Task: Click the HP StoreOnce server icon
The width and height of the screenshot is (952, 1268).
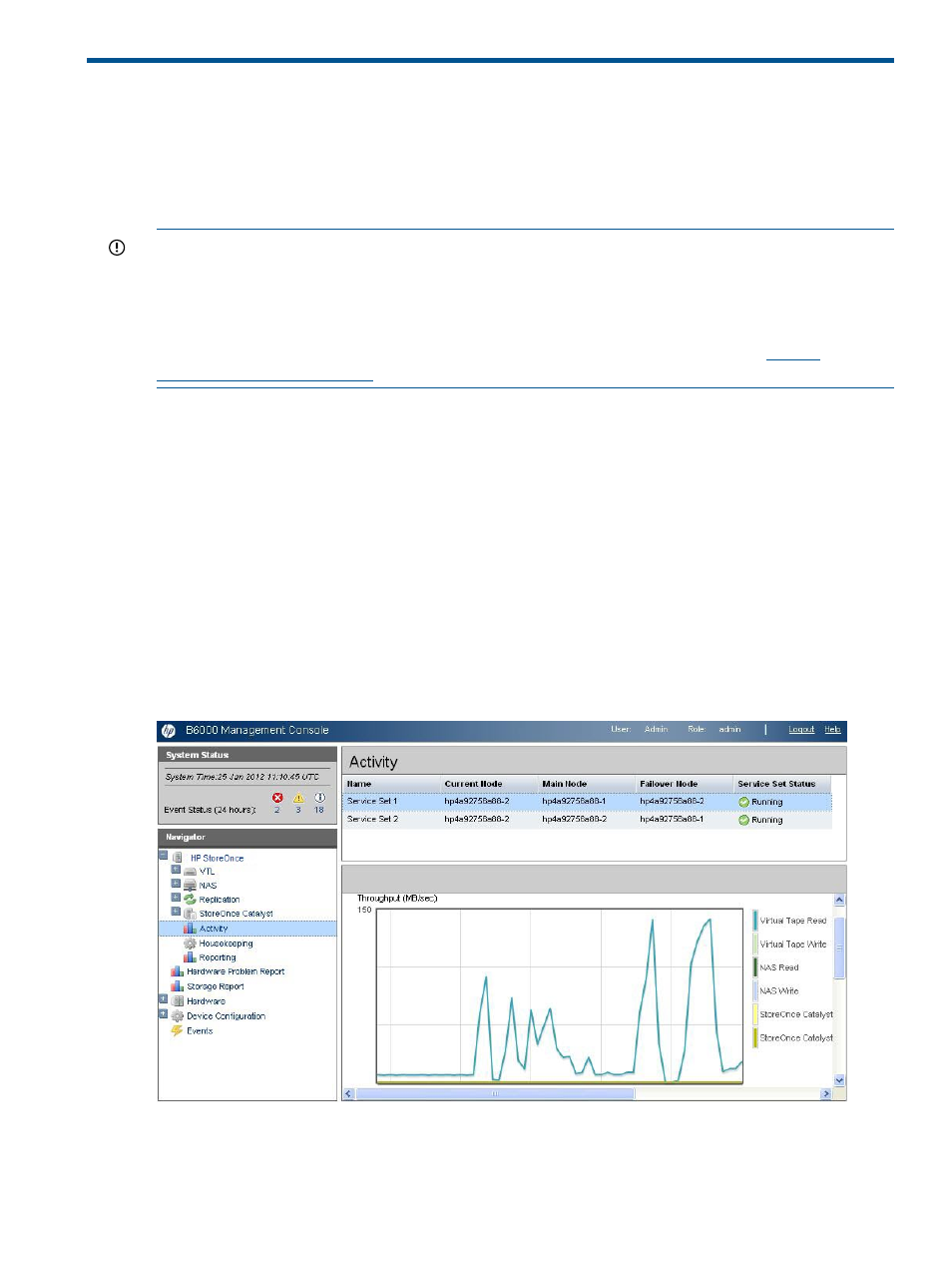Action: [178, 858]
